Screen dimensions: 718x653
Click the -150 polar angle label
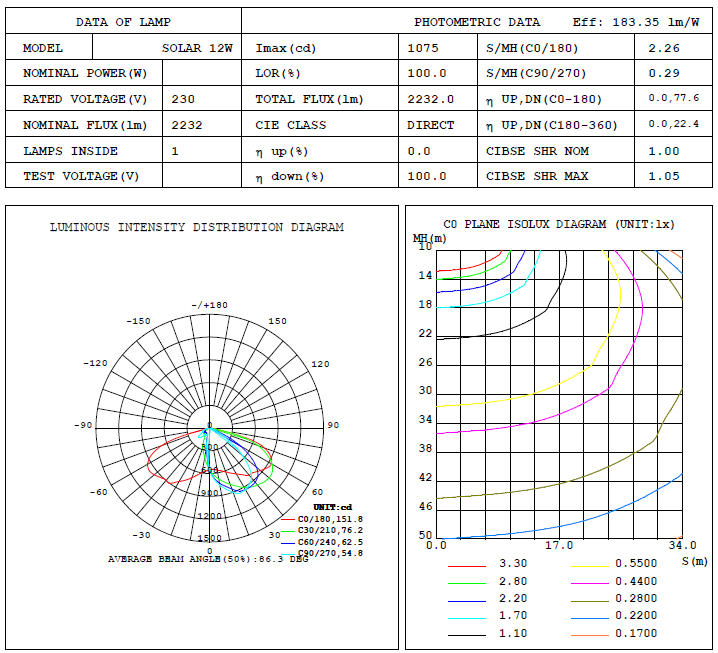point(138,321)
